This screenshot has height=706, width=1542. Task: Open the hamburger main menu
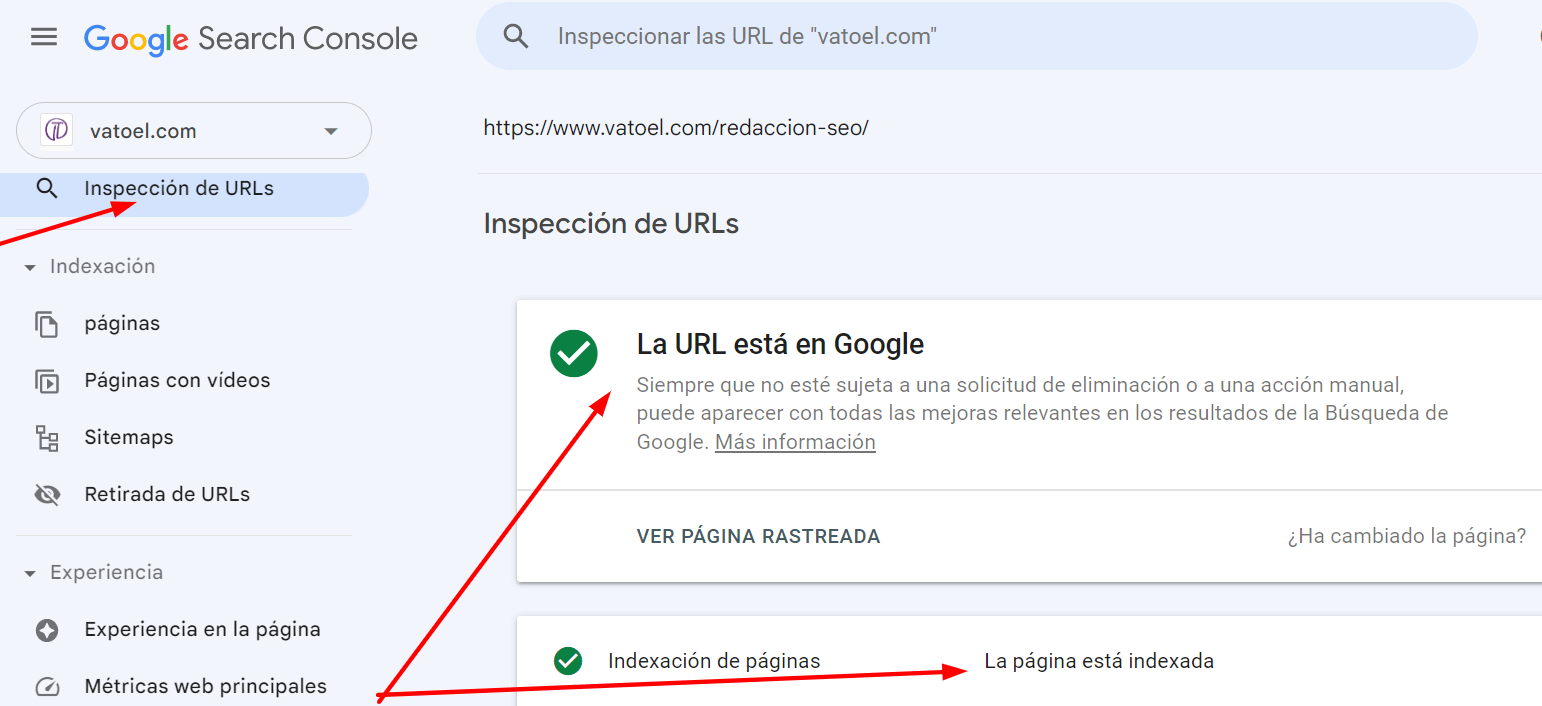(44, 38)
